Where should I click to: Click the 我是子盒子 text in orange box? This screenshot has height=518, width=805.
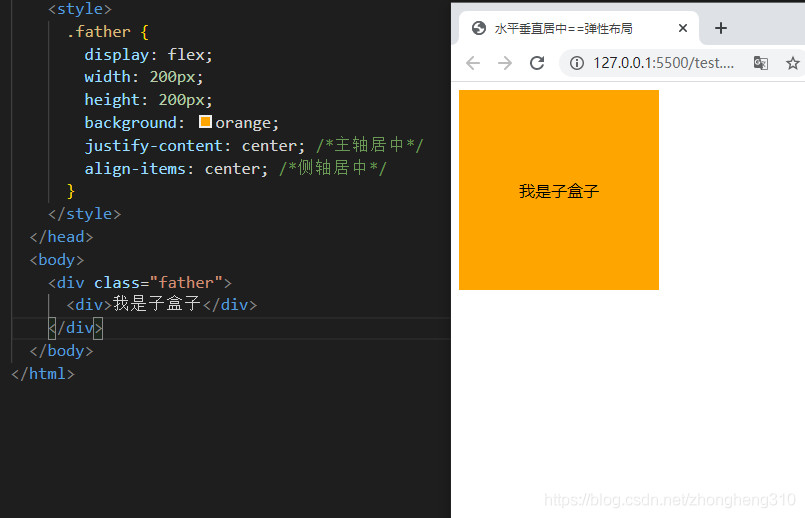pyautogui.click(x=559, y=191)
